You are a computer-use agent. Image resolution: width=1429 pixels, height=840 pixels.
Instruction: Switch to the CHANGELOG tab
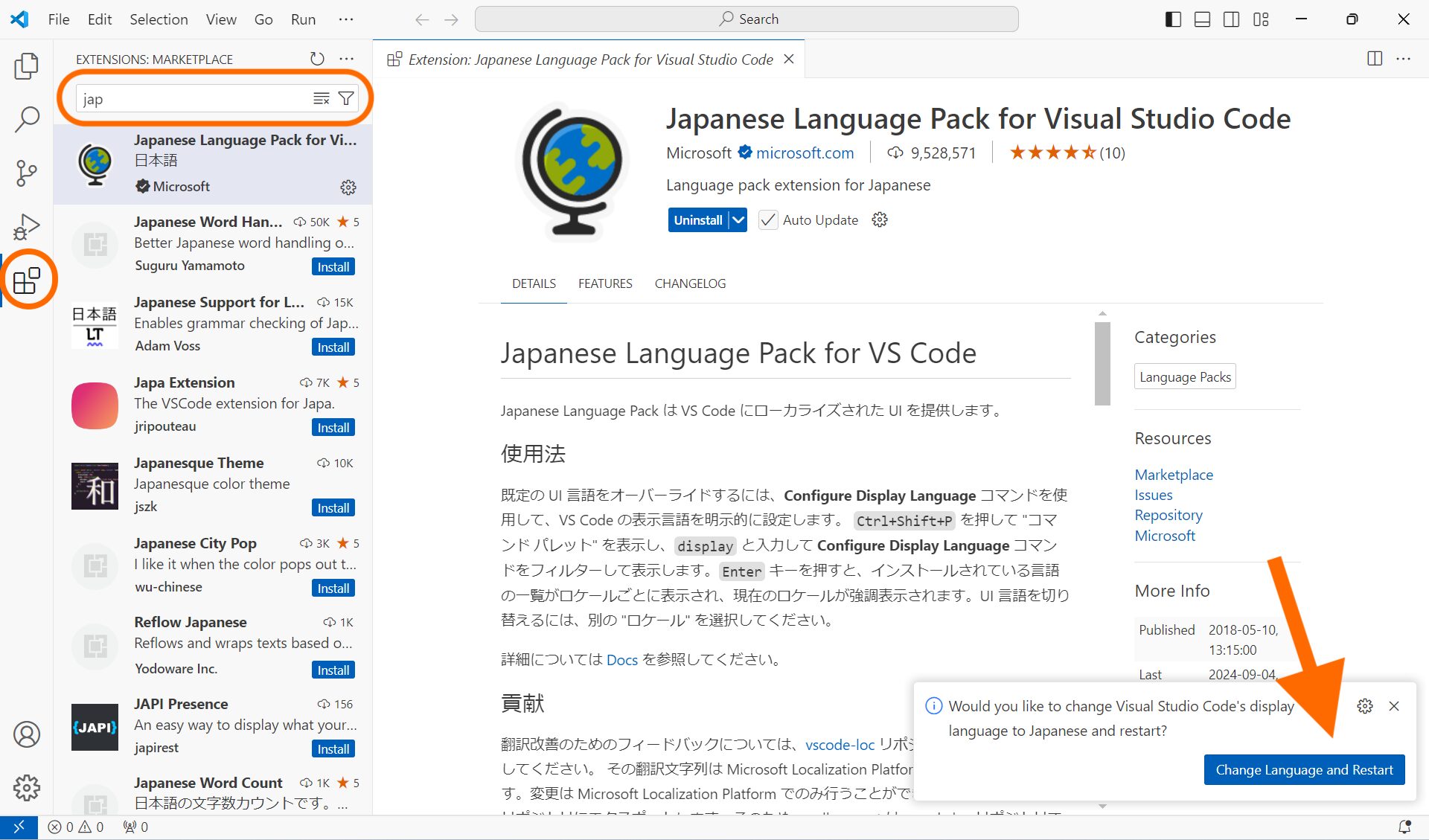click(689, 283)
